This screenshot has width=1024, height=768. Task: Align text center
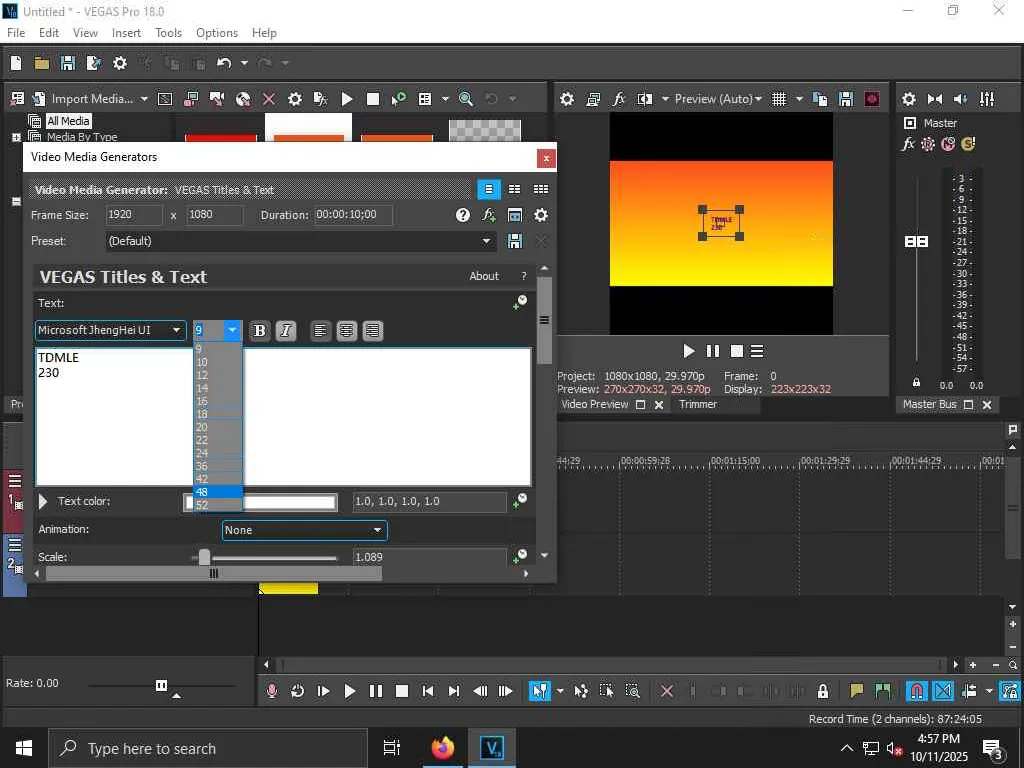point(346,330)
